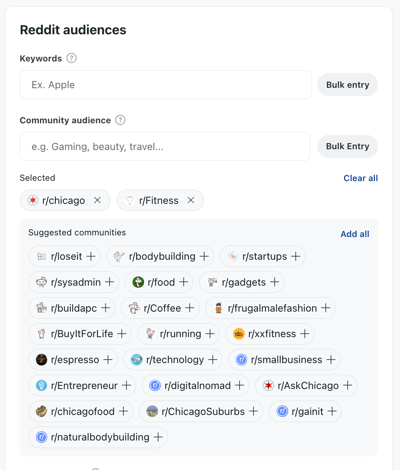This screenshot has width=400, height=470.
Task: Open the Keywords help question-mark icon
Action: (71, 58)
